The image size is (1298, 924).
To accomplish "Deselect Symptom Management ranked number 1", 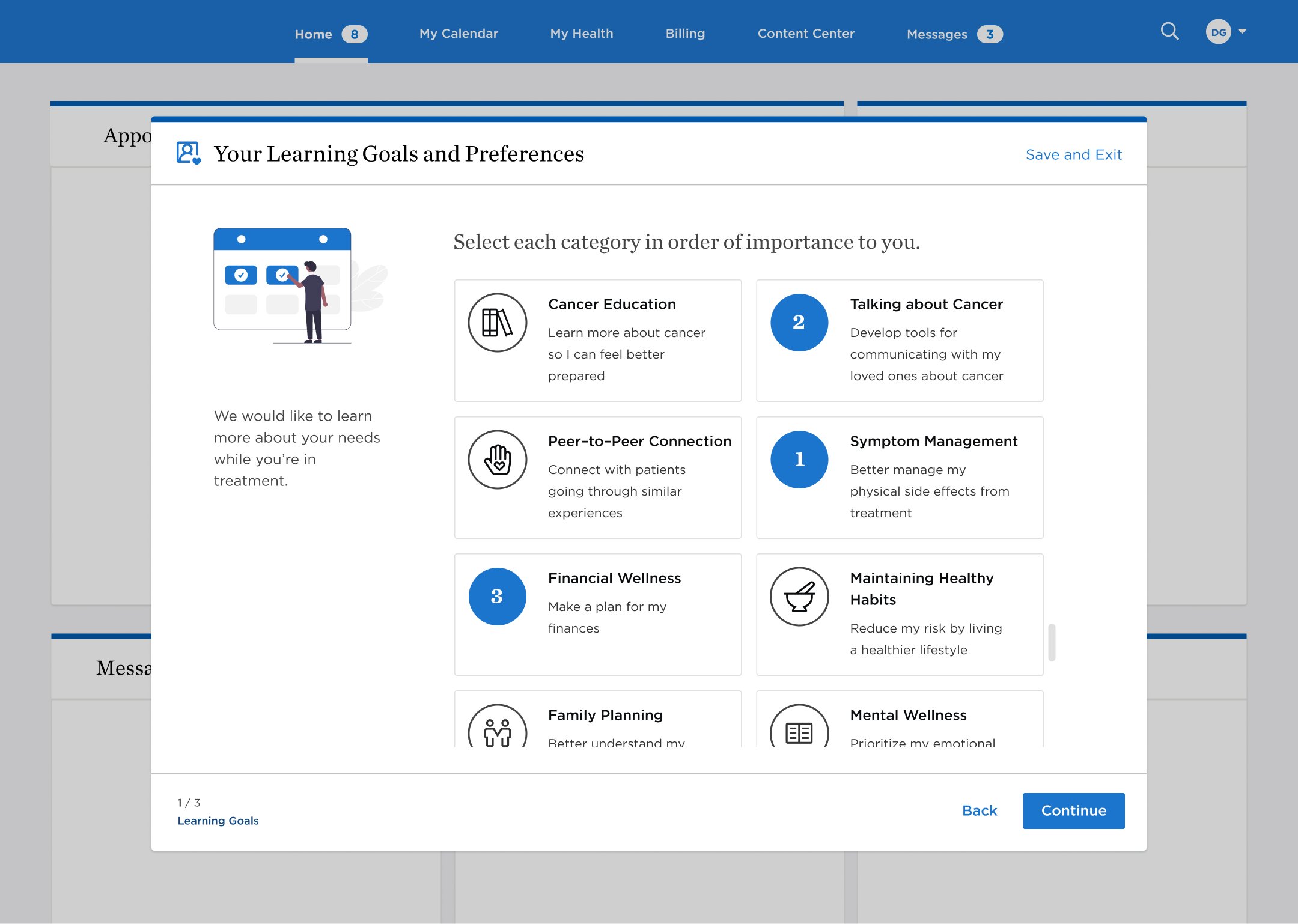I will [x=799, y=460].
